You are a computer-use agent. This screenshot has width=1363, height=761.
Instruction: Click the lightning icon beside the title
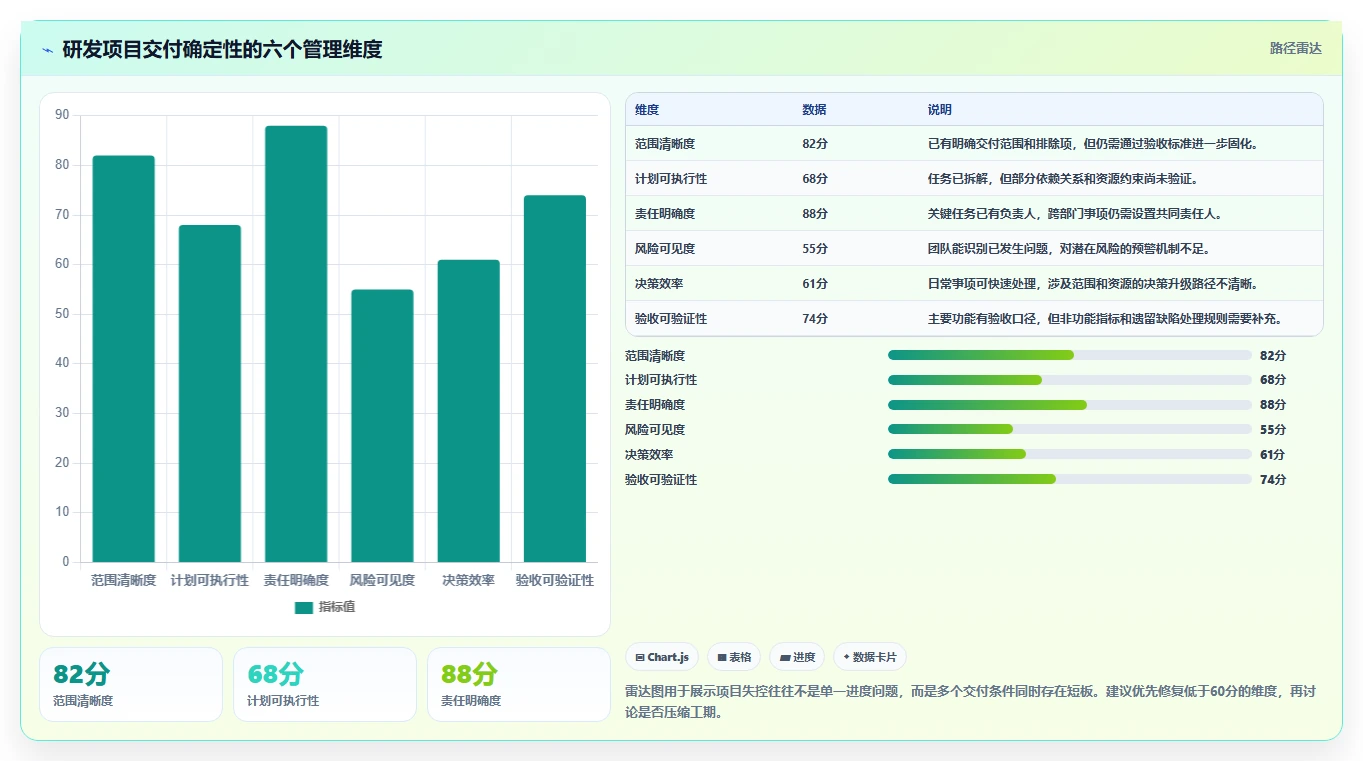pyautogui.click(x=47, y=50)
